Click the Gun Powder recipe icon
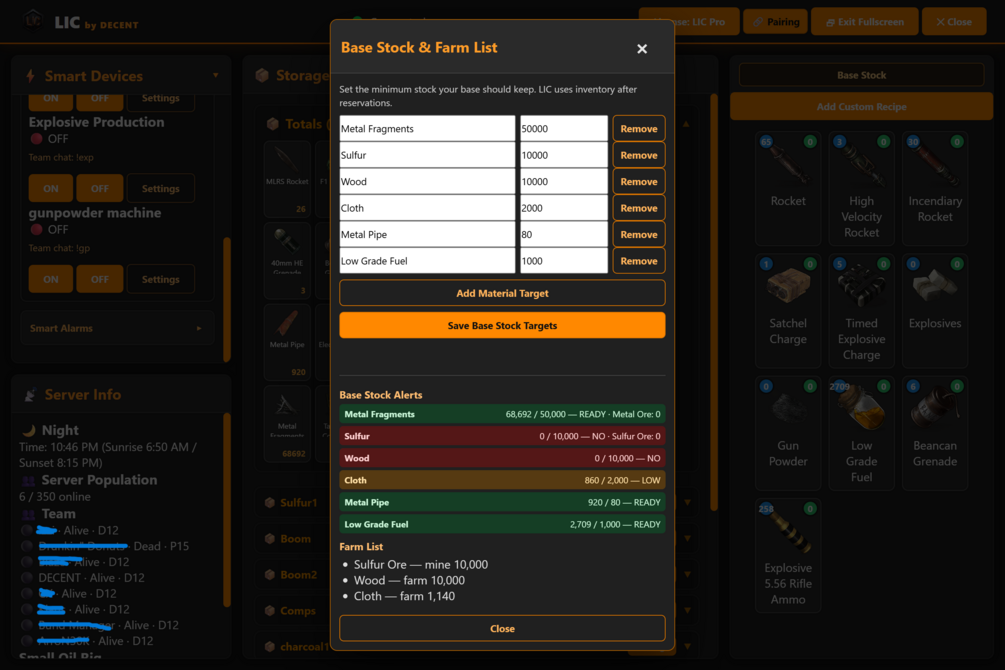1005x670 pixels. pyautogui.click(x=788, y=409)
